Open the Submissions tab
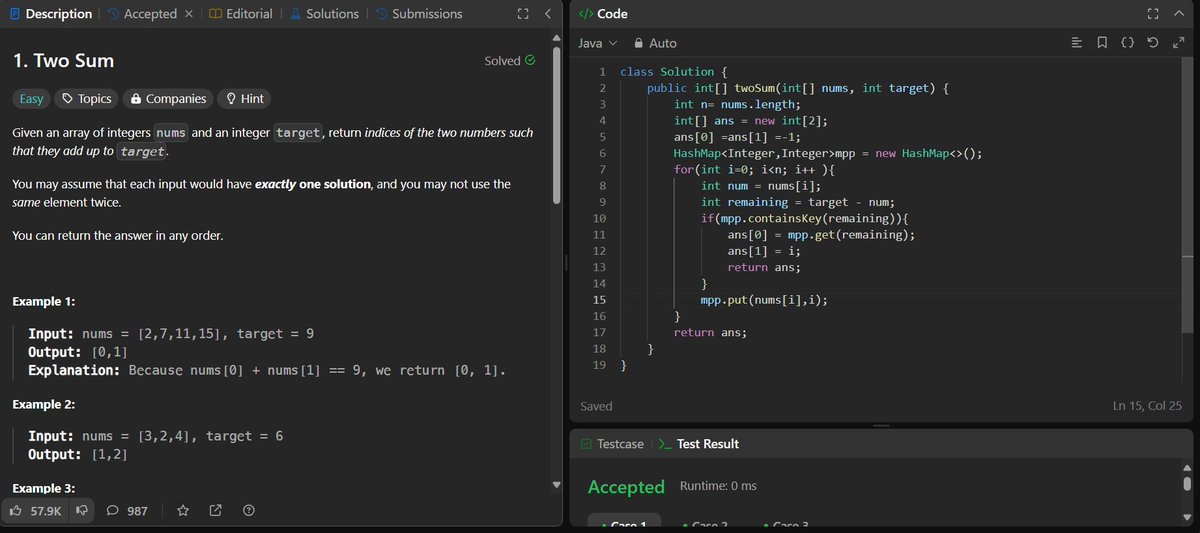The width and height of the screenshot is (1200, 533). 419,14
